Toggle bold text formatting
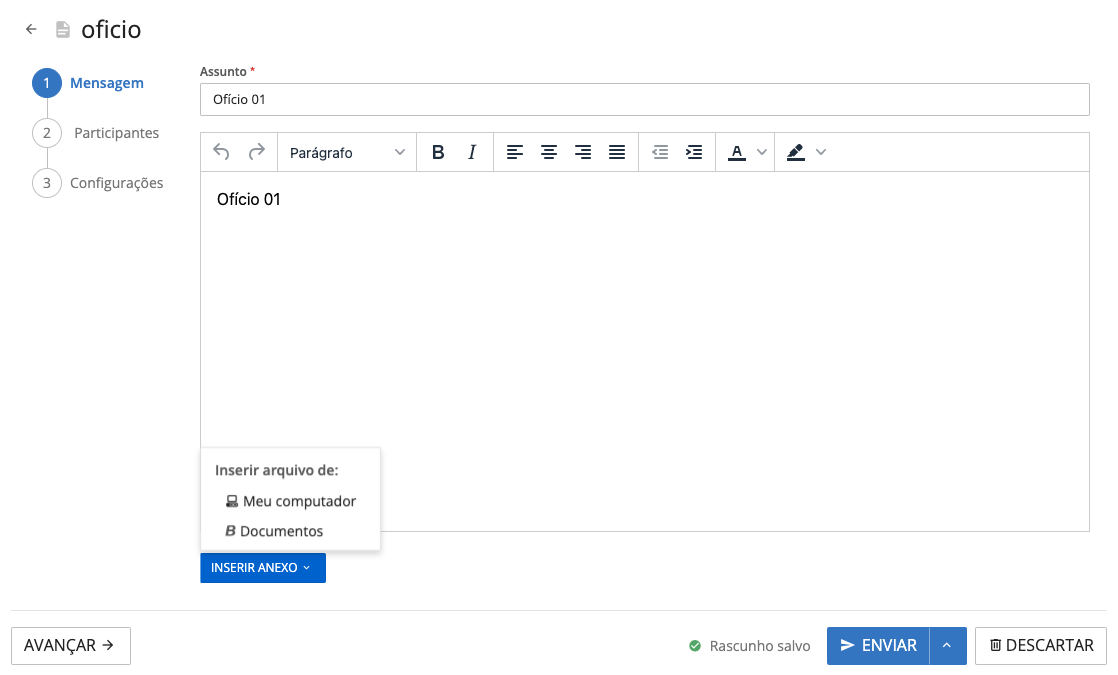This screenshot has width=1118, height=675. tap(437, 152)
